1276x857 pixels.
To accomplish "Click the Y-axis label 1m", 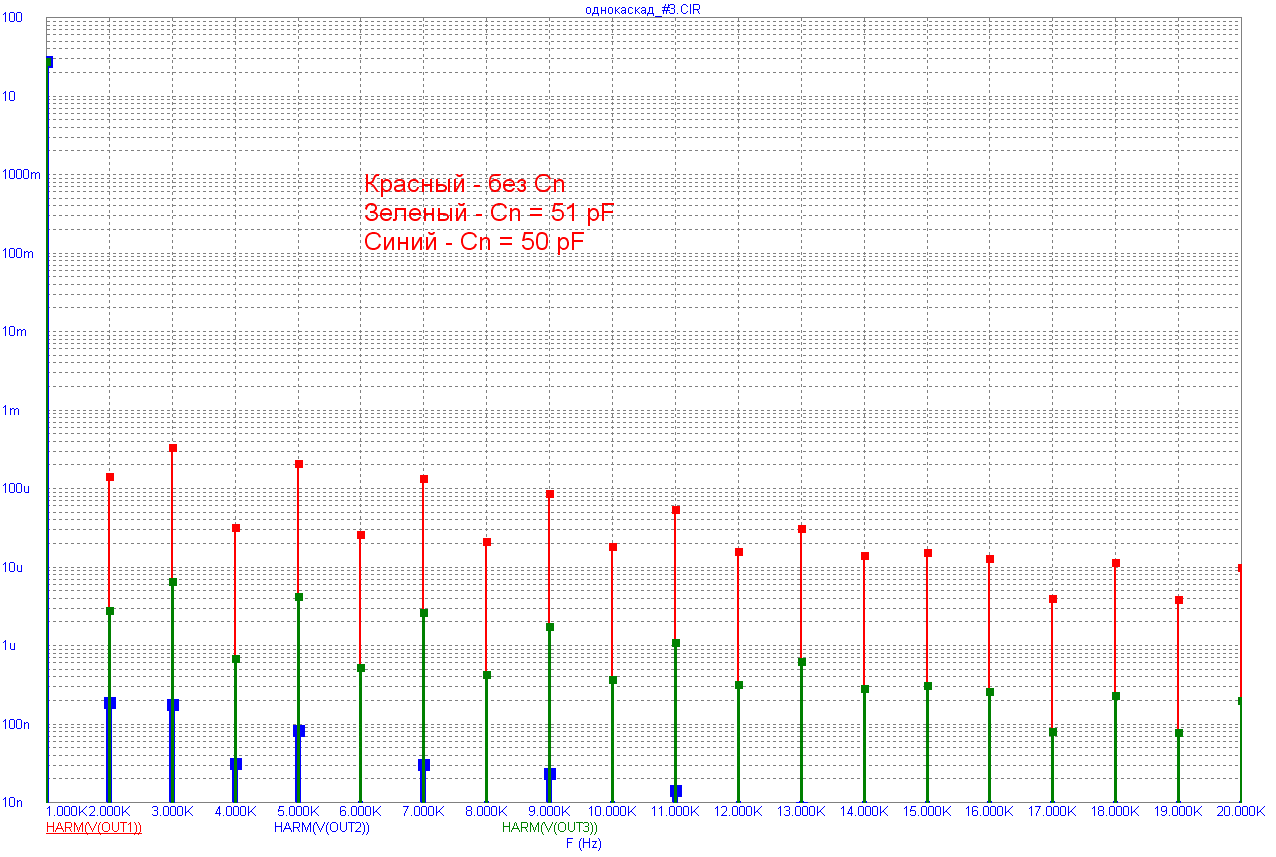I will 11,411.
